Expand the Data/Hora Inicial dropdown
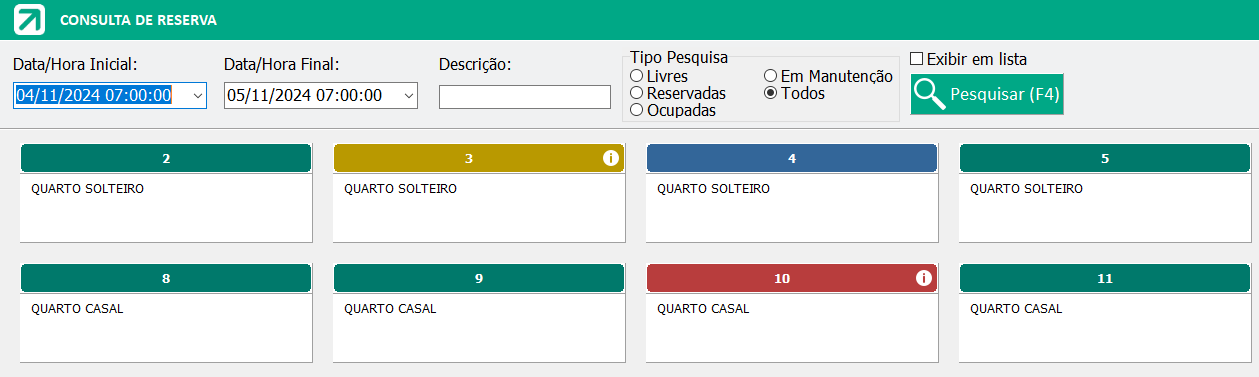This screenshot has height=377, width=1259. click(x=196, y=95)
